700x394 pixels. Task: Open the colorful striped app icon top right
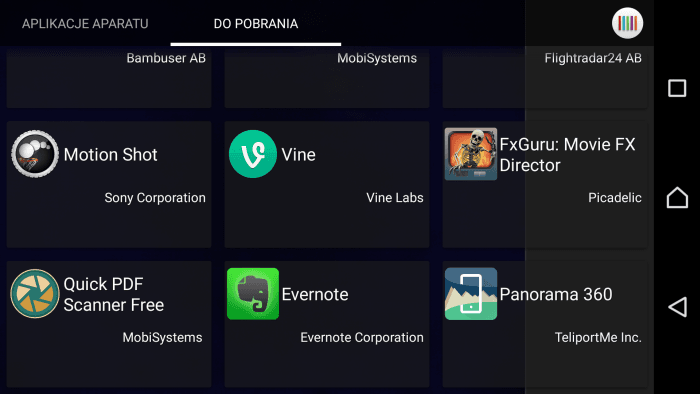tap(627, 23)
